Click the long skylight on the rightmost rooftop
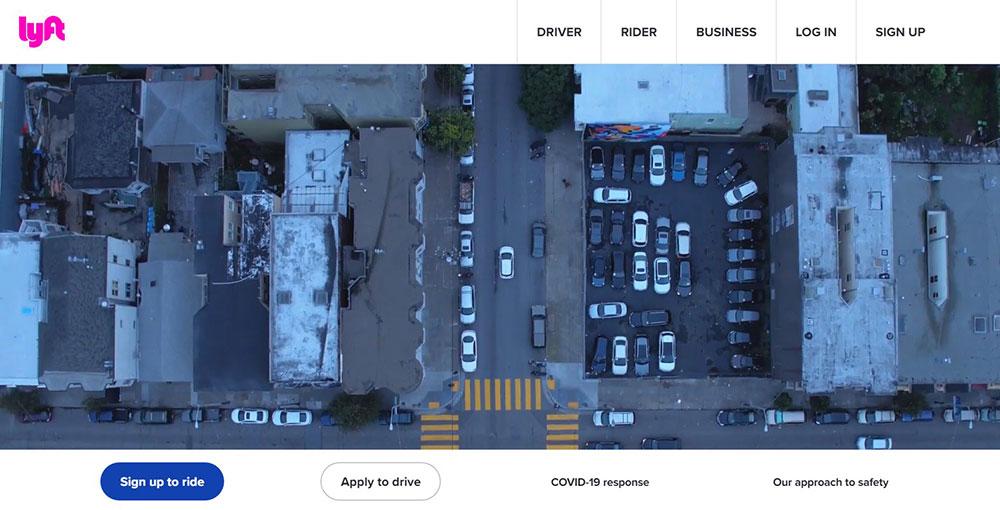Image resolution: width=1000 pixels, height=510 pixels. [x=936, y=258]
